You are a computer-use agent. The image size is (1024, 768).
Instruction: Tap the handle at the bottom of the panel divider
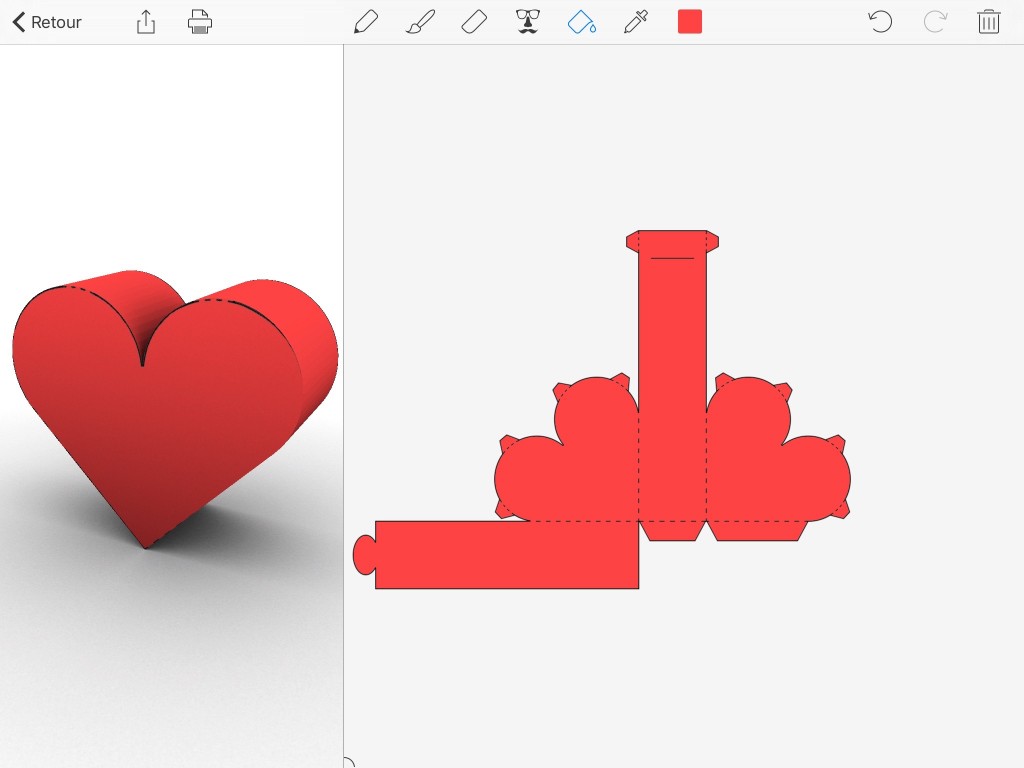pyautogui.click(x=347, y=763)
